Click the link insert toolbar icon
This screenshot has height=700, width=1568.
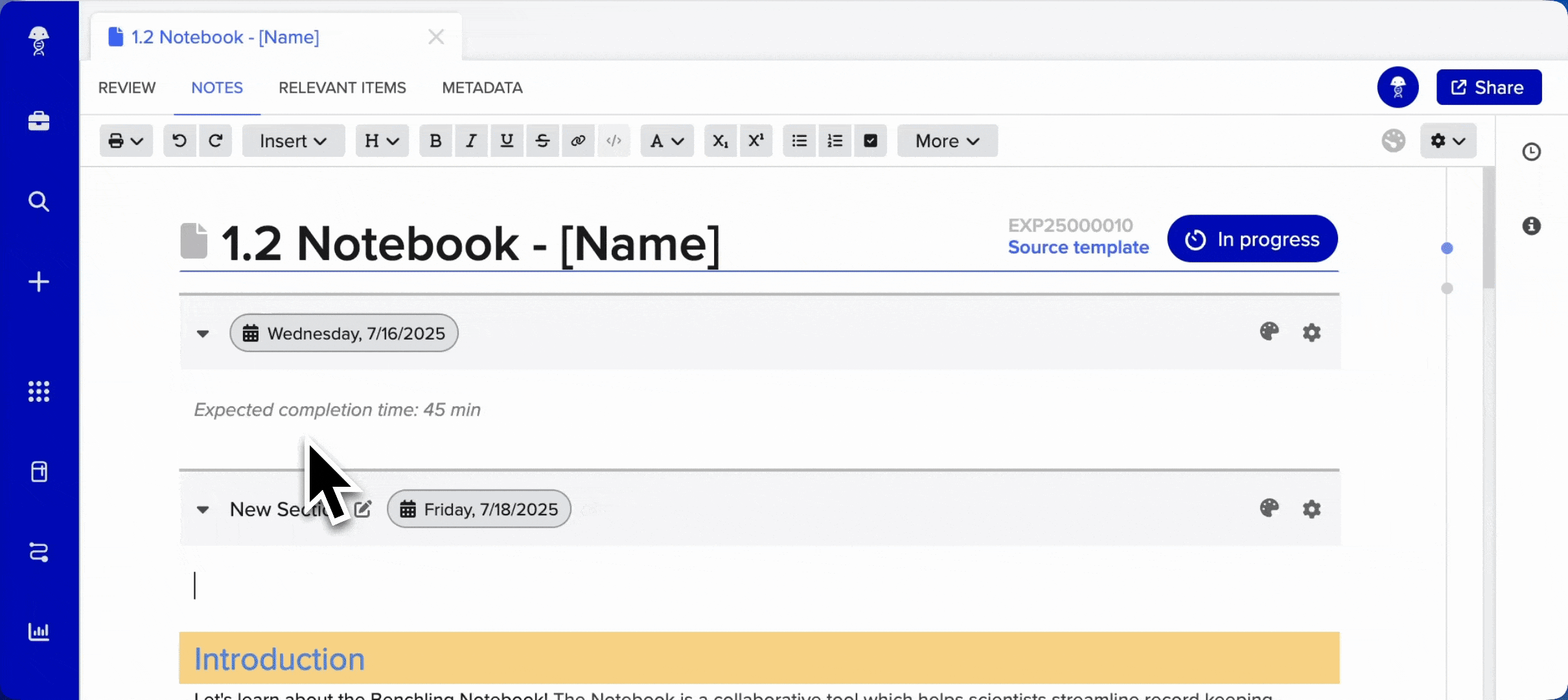(x=578, y=141)
